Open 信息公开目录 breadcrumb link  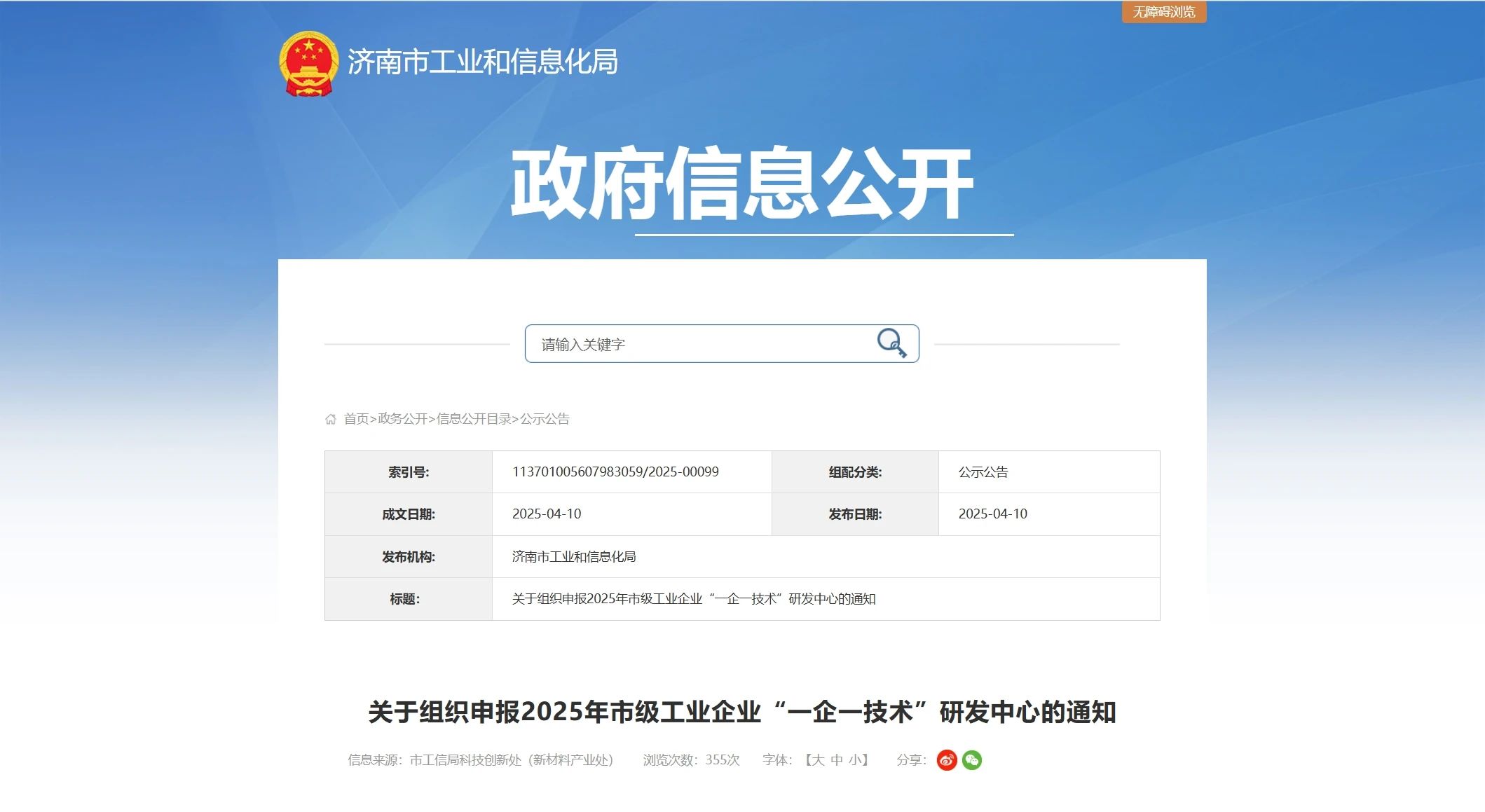[474, 419]
